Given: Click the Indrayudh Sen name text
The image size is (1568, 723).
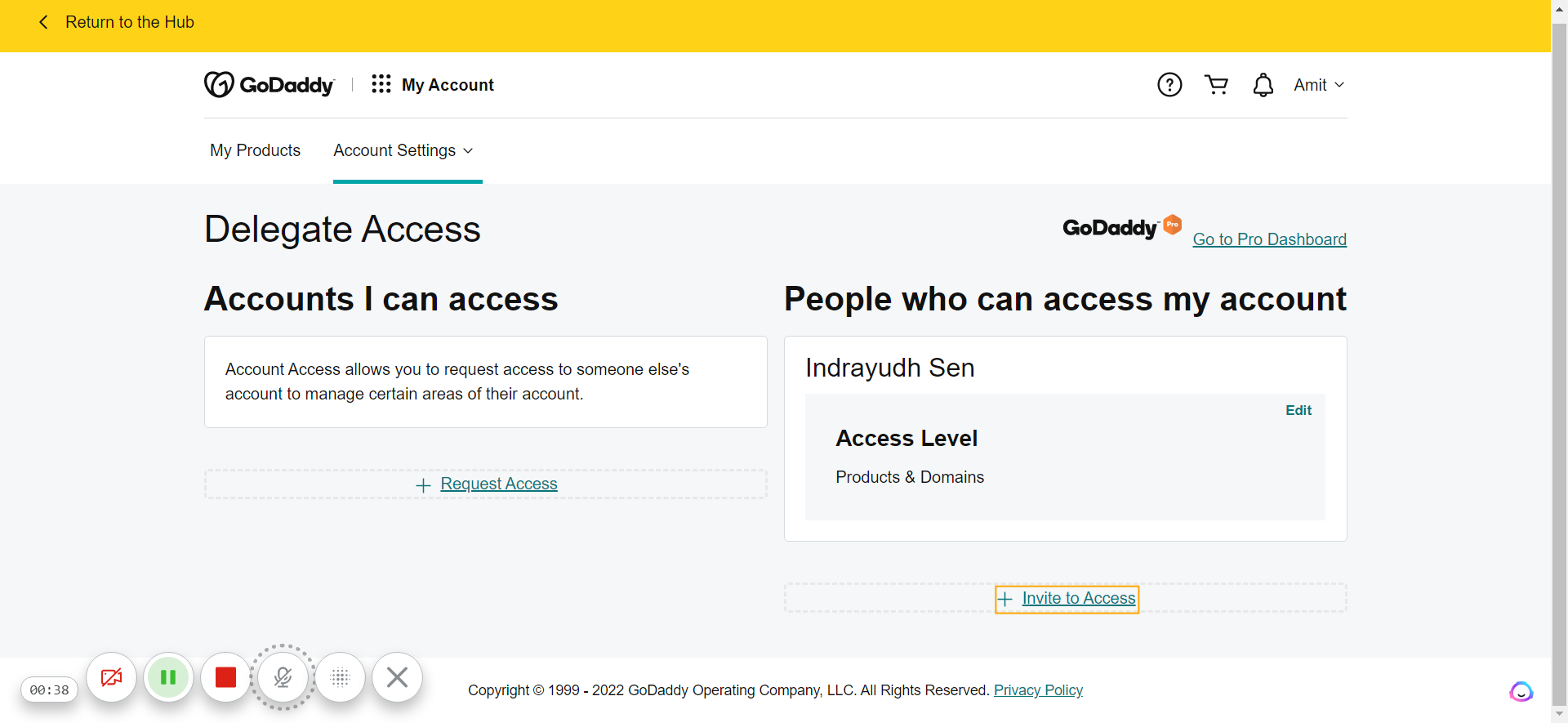Looking at the screenshot, I should [889, 368].
